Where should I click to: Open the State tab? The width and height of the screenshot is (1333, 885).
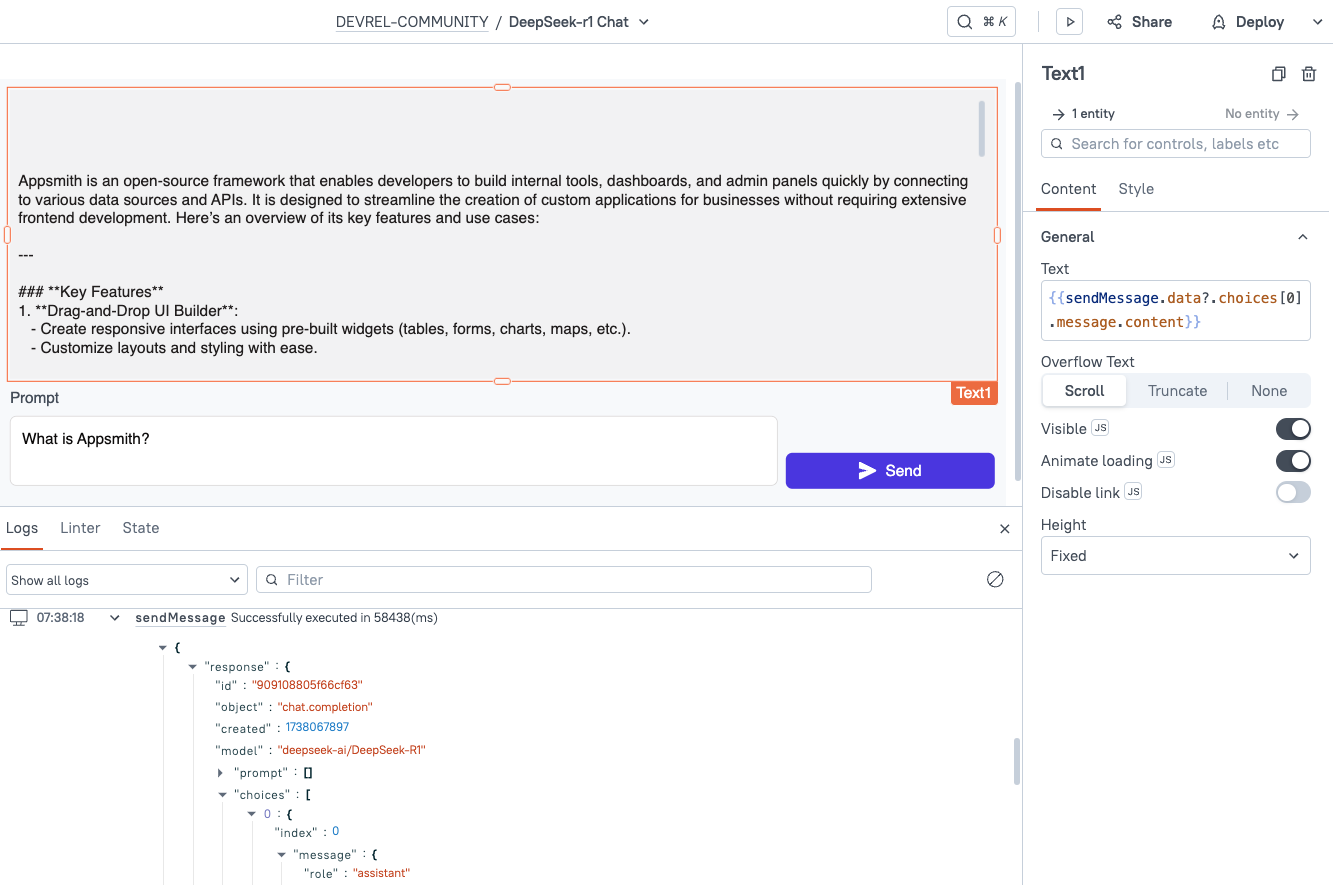[x=141, y=528]
